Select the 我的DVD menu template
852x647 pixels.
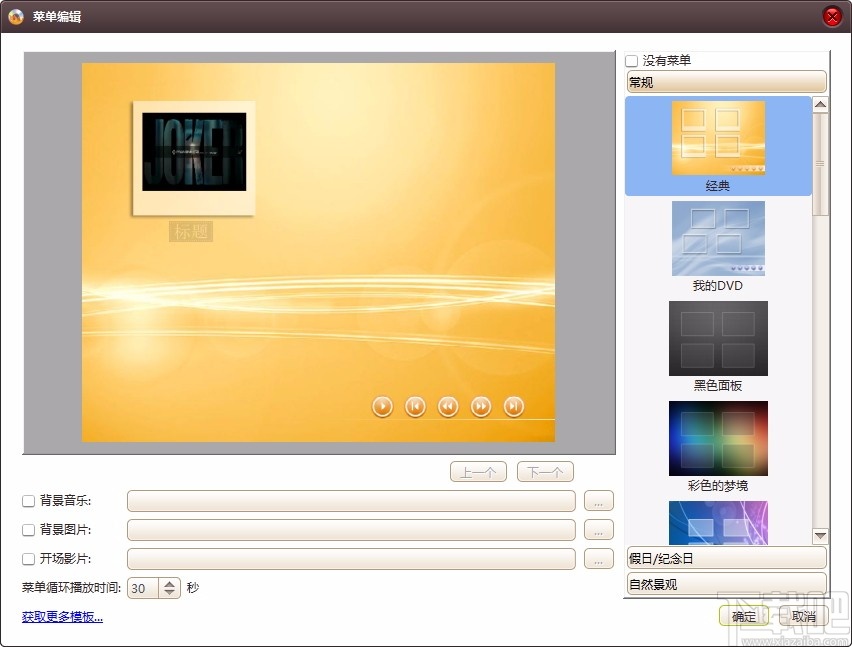coord(717,238)
